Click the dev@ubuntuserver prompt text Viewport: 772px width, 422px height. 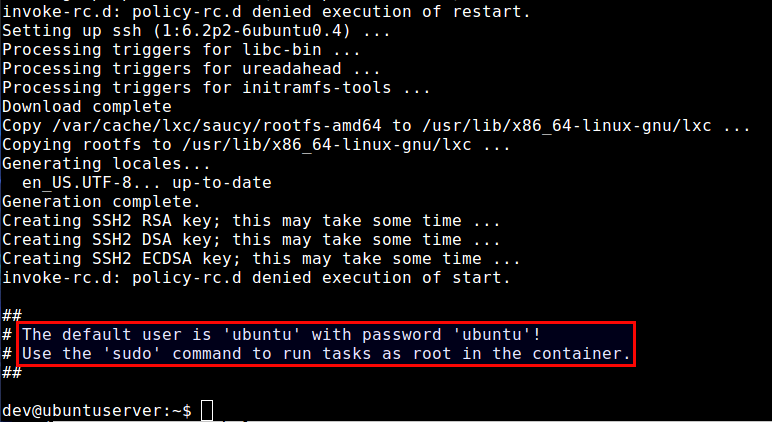(x=97, y=411)
